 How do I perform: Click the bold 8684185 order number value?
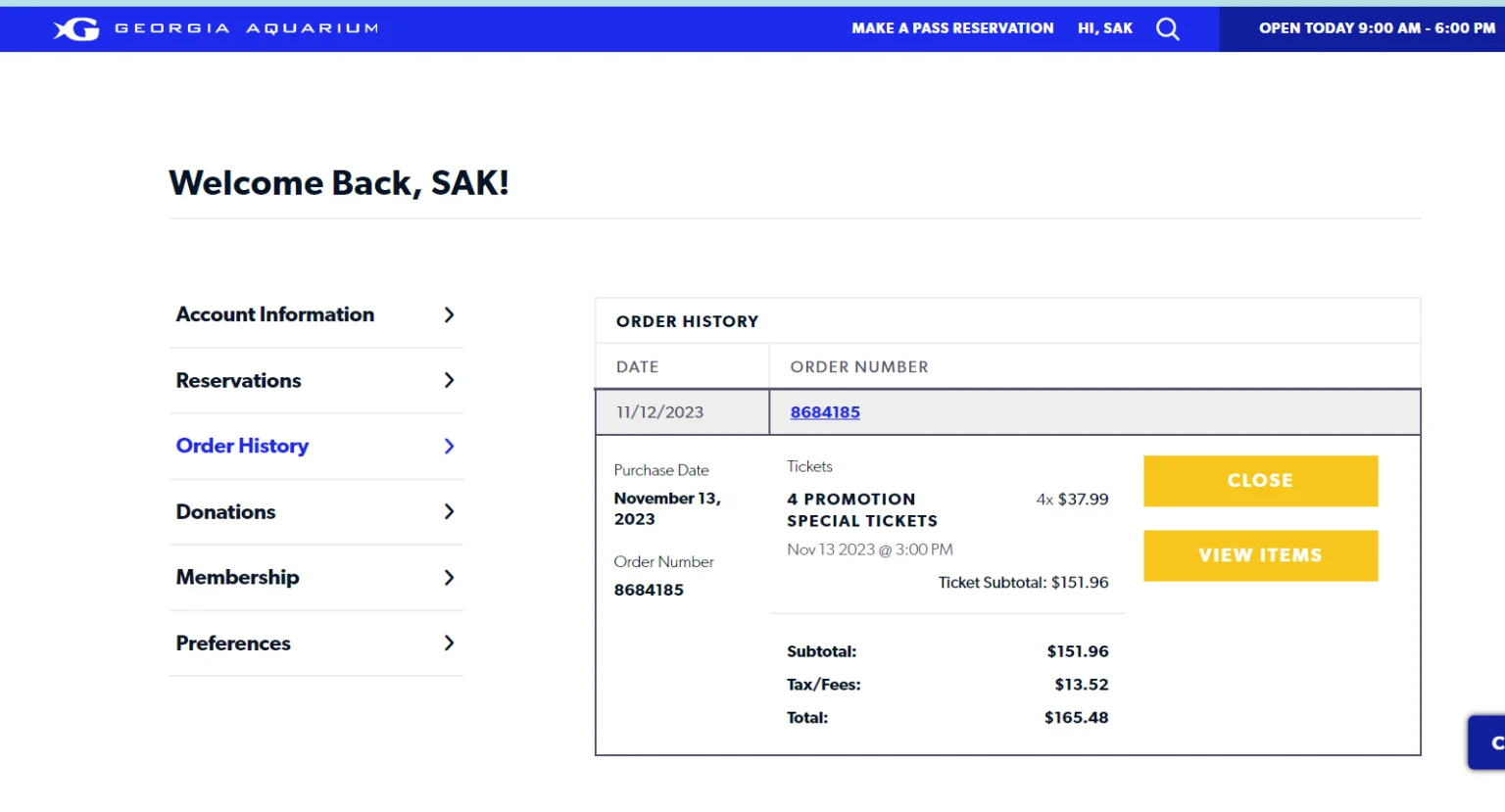tap(649, 590)
